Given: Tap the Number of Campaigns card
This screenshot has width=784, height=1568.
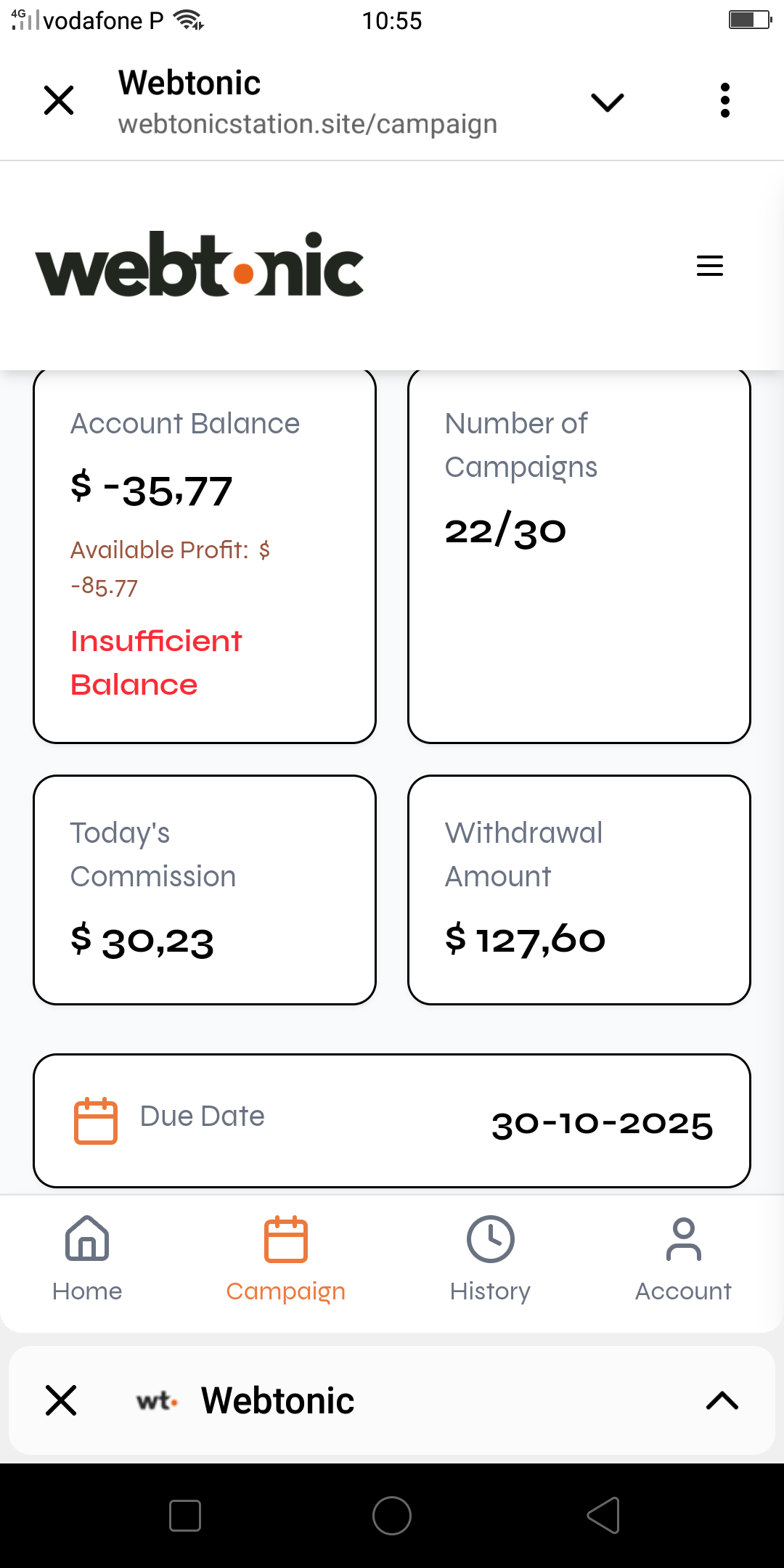Looking at the screenshot, I should [579, 556].
